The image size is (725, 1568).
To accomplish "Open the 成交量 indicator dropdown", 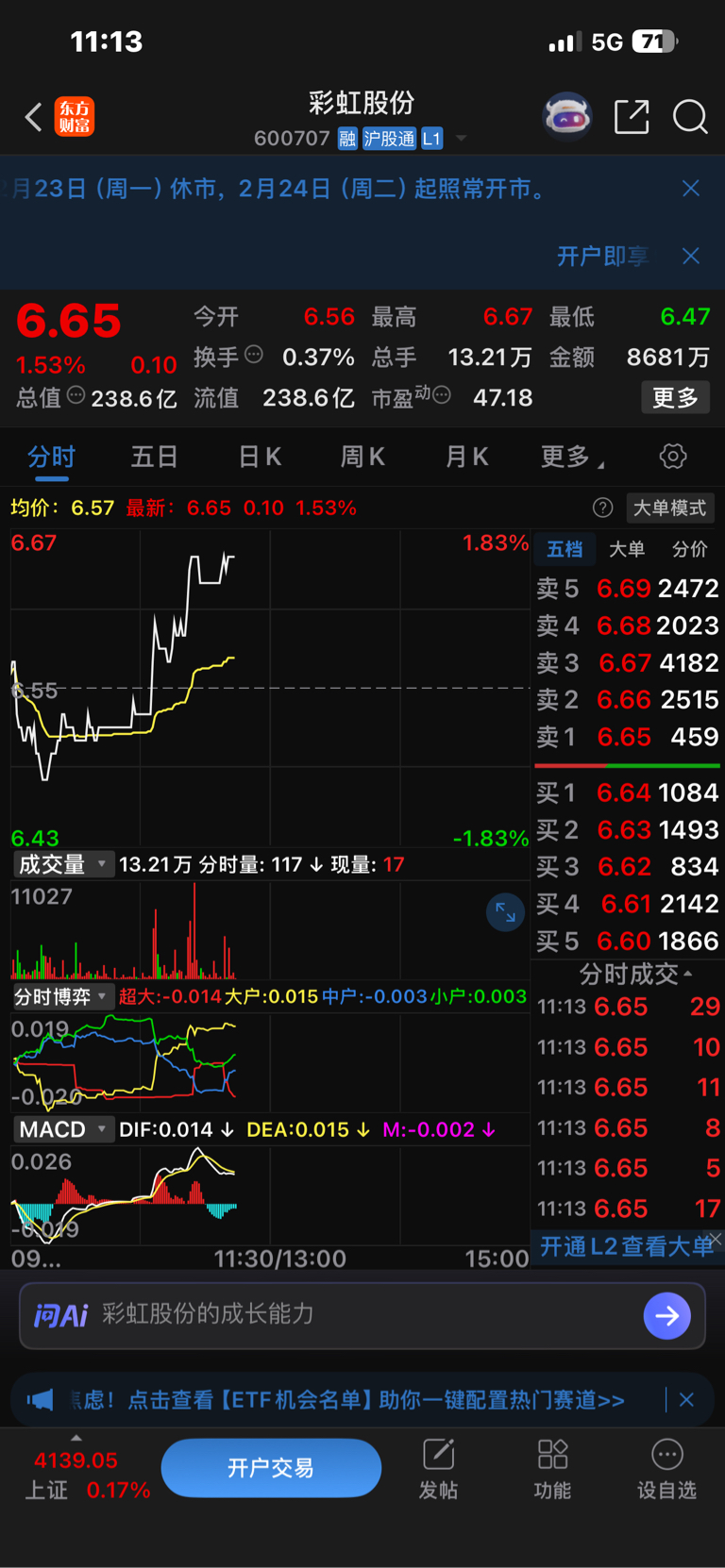I will [62, 864].
